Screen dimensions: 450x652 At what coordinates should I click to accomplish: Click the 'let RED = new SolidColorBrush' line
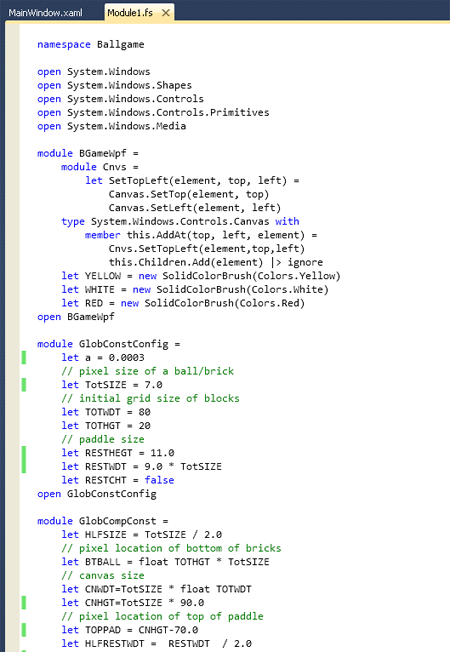183,303
